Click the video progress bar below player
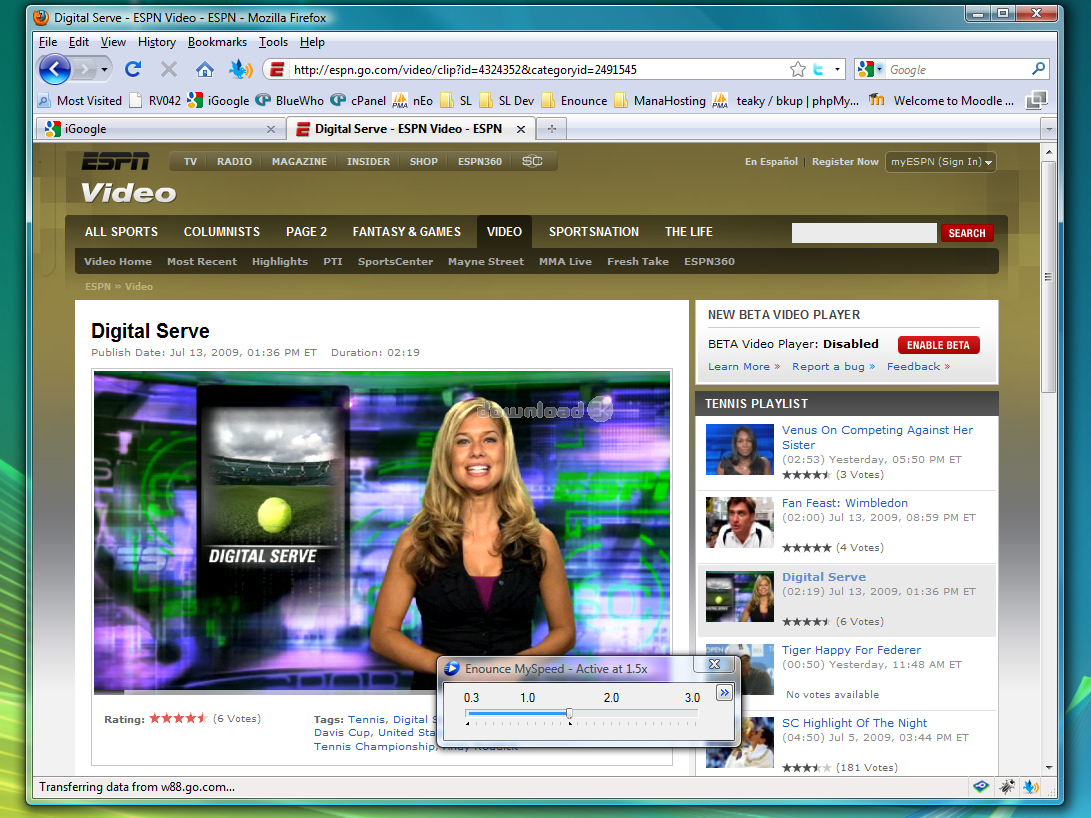Screen dimensions: 1091x818 265,691
